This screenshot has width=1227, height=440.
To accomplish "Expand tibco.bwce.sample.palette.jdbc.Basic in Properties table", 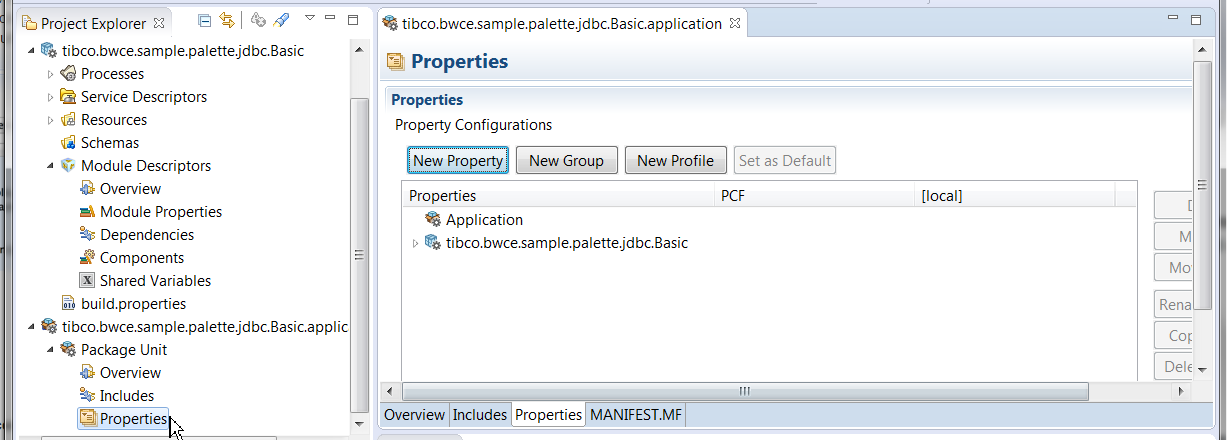I will point(416,243).
